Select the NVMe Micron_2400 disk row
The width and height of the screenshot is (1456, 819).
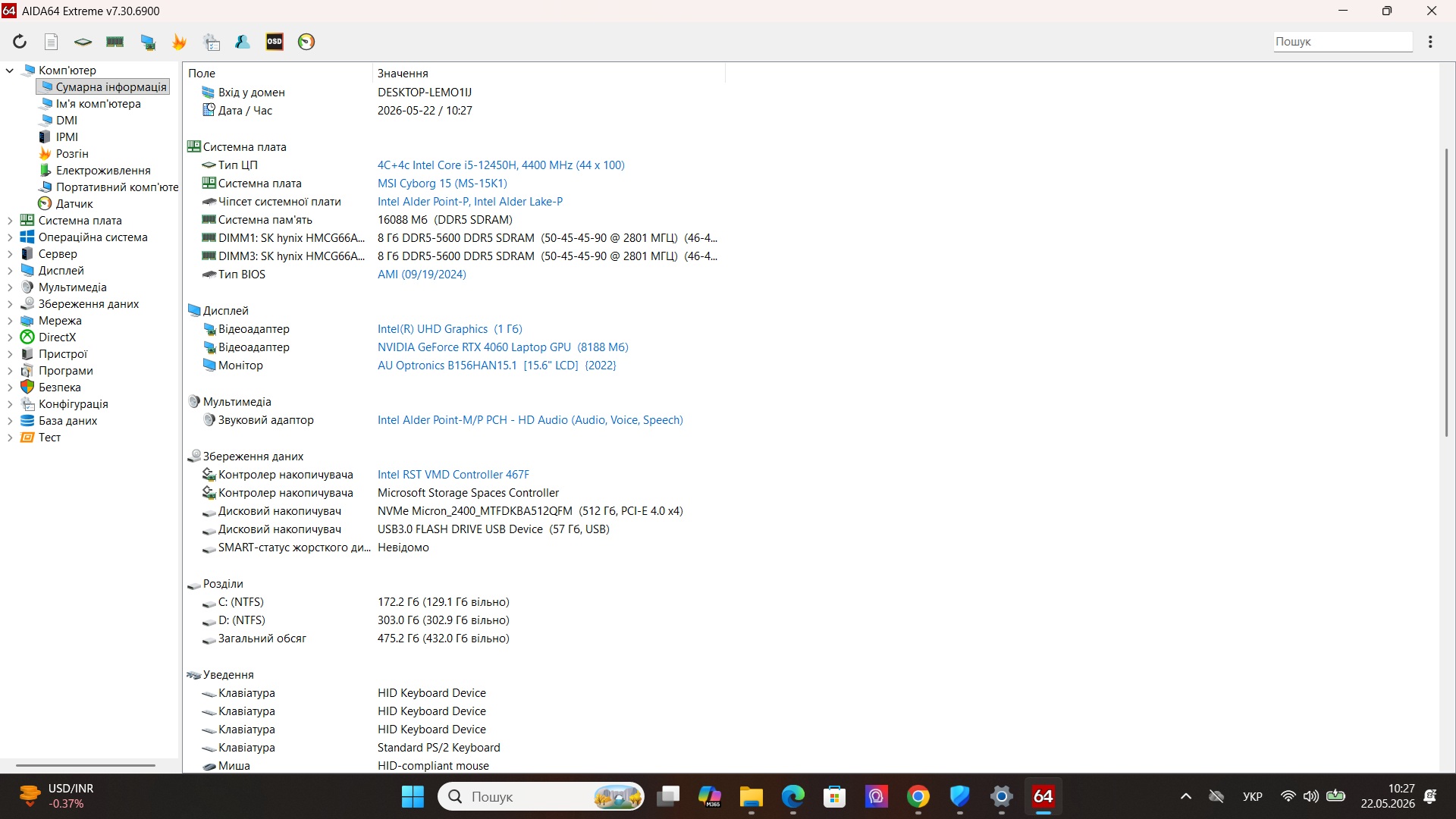click(x=453, y=511)
